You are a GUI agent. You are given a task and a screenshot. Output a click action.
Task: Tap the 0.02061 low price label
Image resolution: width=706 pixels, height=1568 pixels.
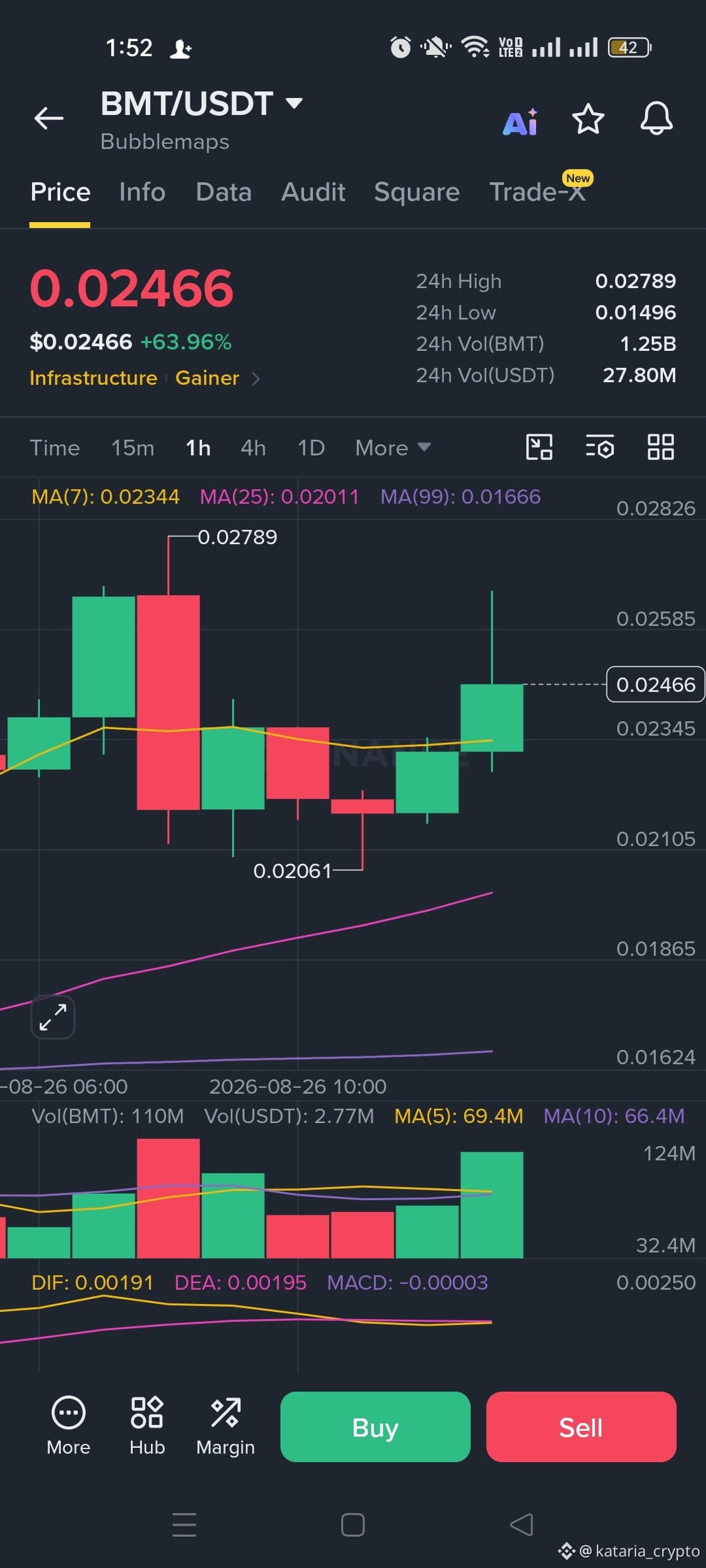click(x=292, y=871)
